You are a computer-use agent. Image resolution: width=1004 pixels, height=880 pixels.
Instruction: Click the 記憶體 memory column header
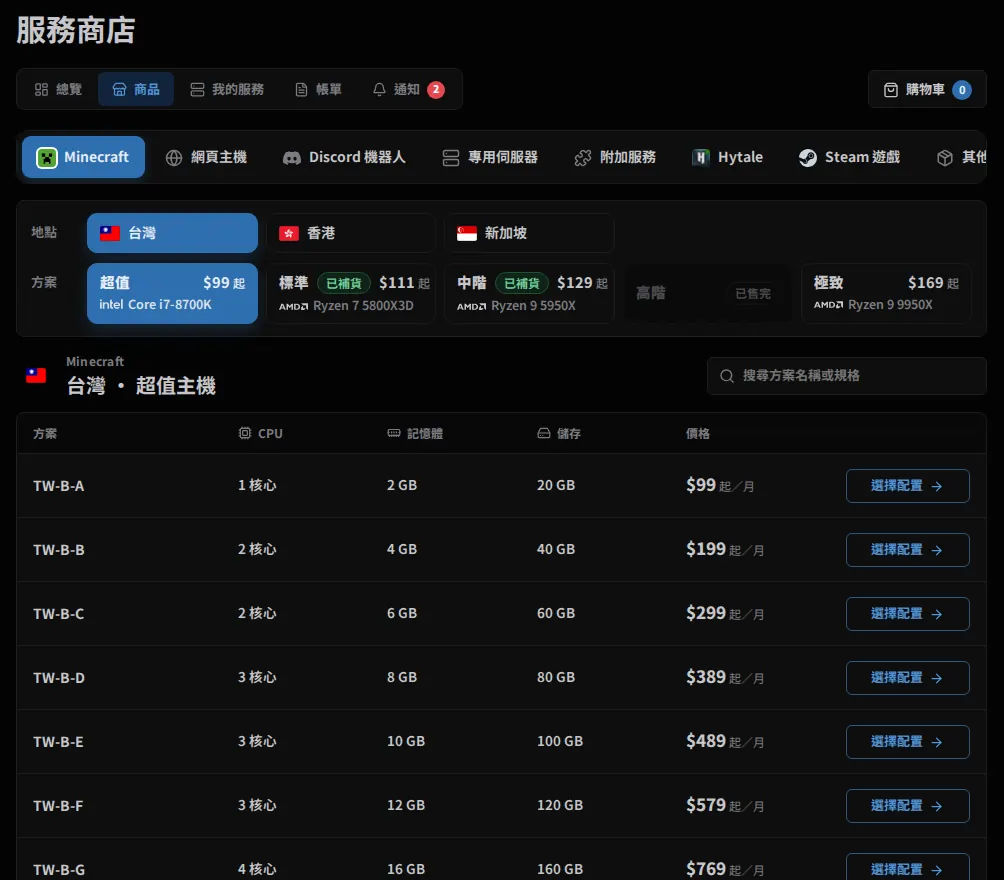tap(415, 434)
